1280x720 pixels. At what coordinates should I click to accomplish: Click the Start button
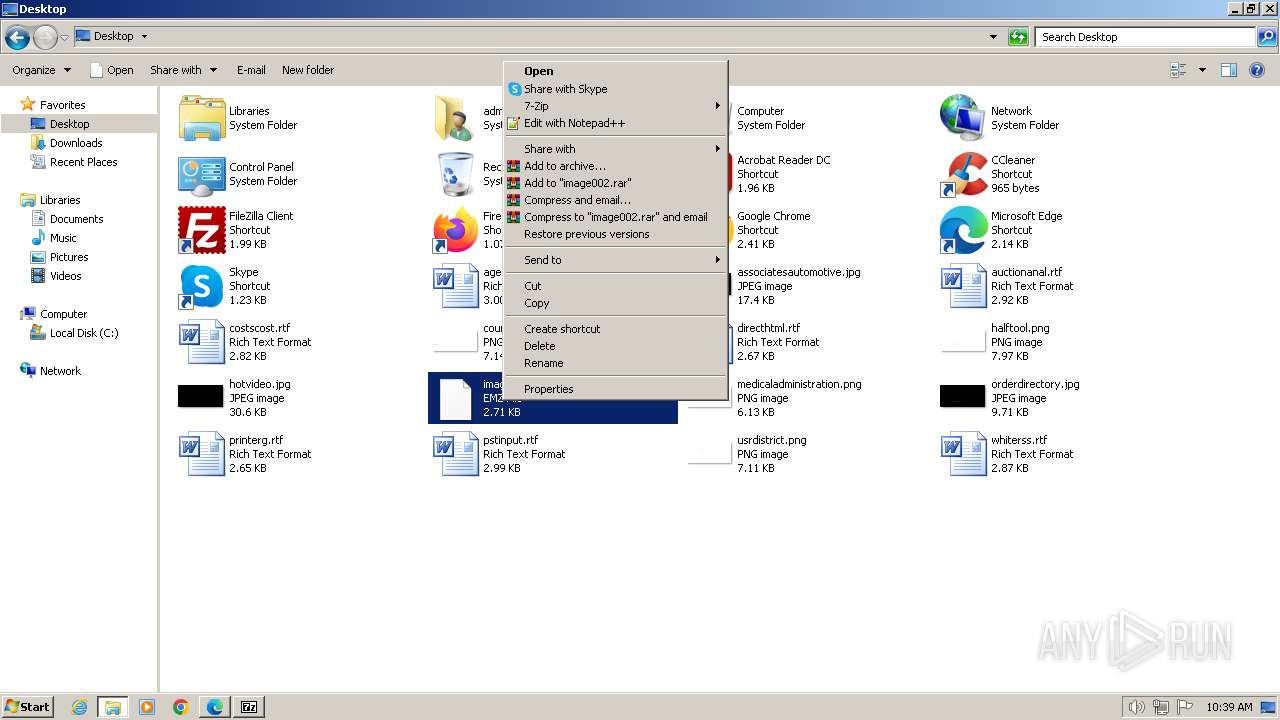pyautogui.click(x=27, y=707)
